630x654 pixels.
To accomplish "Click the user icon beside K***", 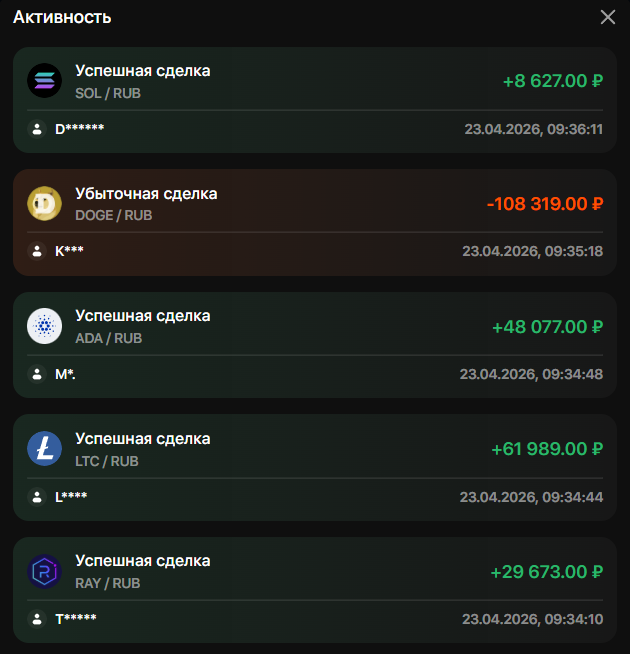I will (37, 251).
